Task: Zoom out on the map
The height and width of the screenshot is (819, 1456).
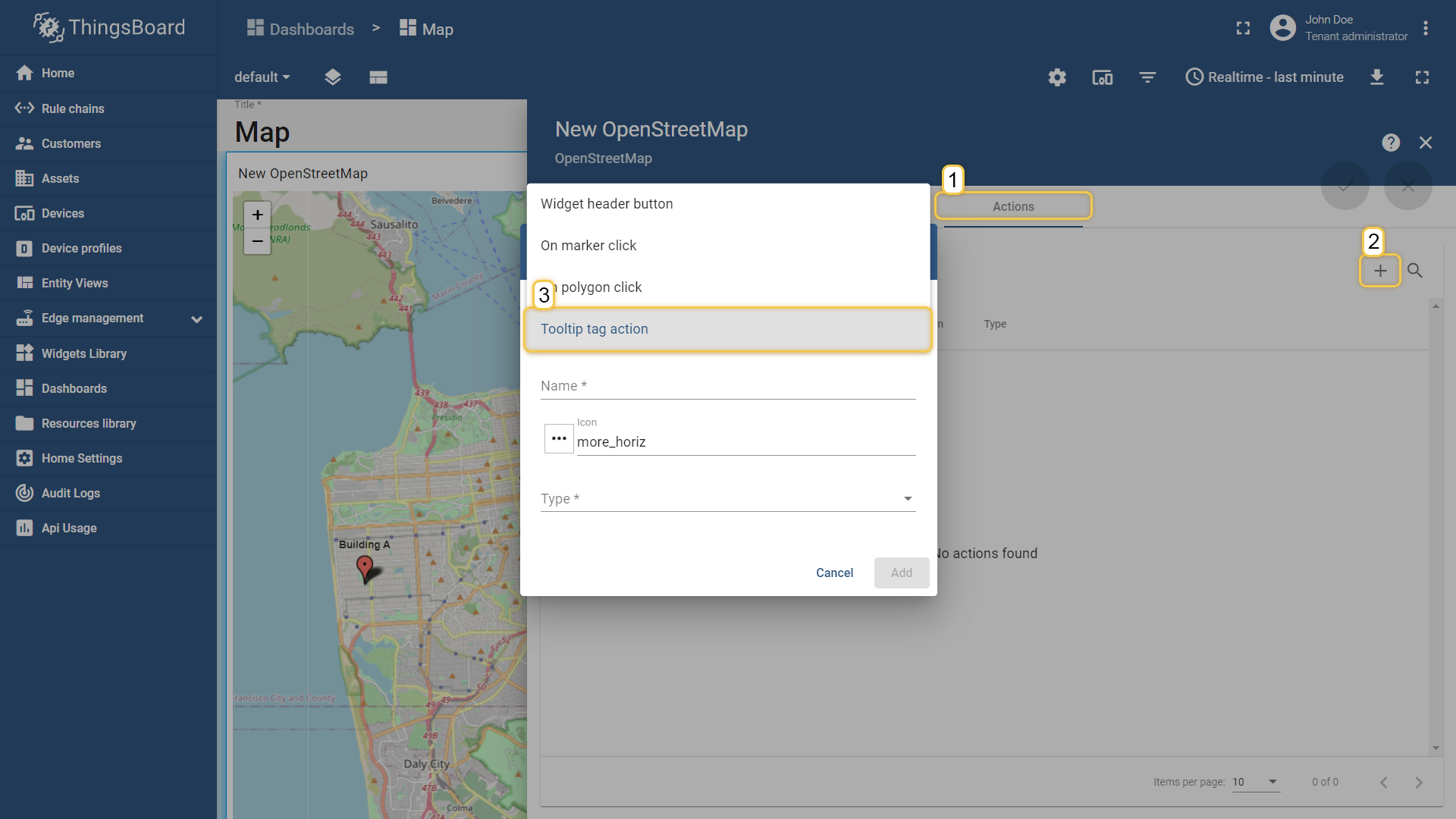Action: point(258,241)
